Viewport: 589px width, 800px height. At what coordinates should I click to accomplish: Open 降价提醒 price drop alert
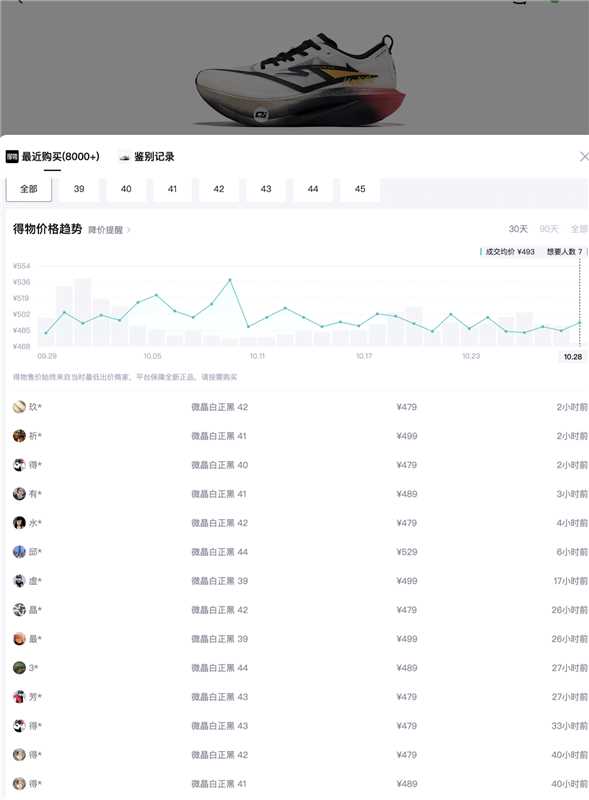point(109,230)
